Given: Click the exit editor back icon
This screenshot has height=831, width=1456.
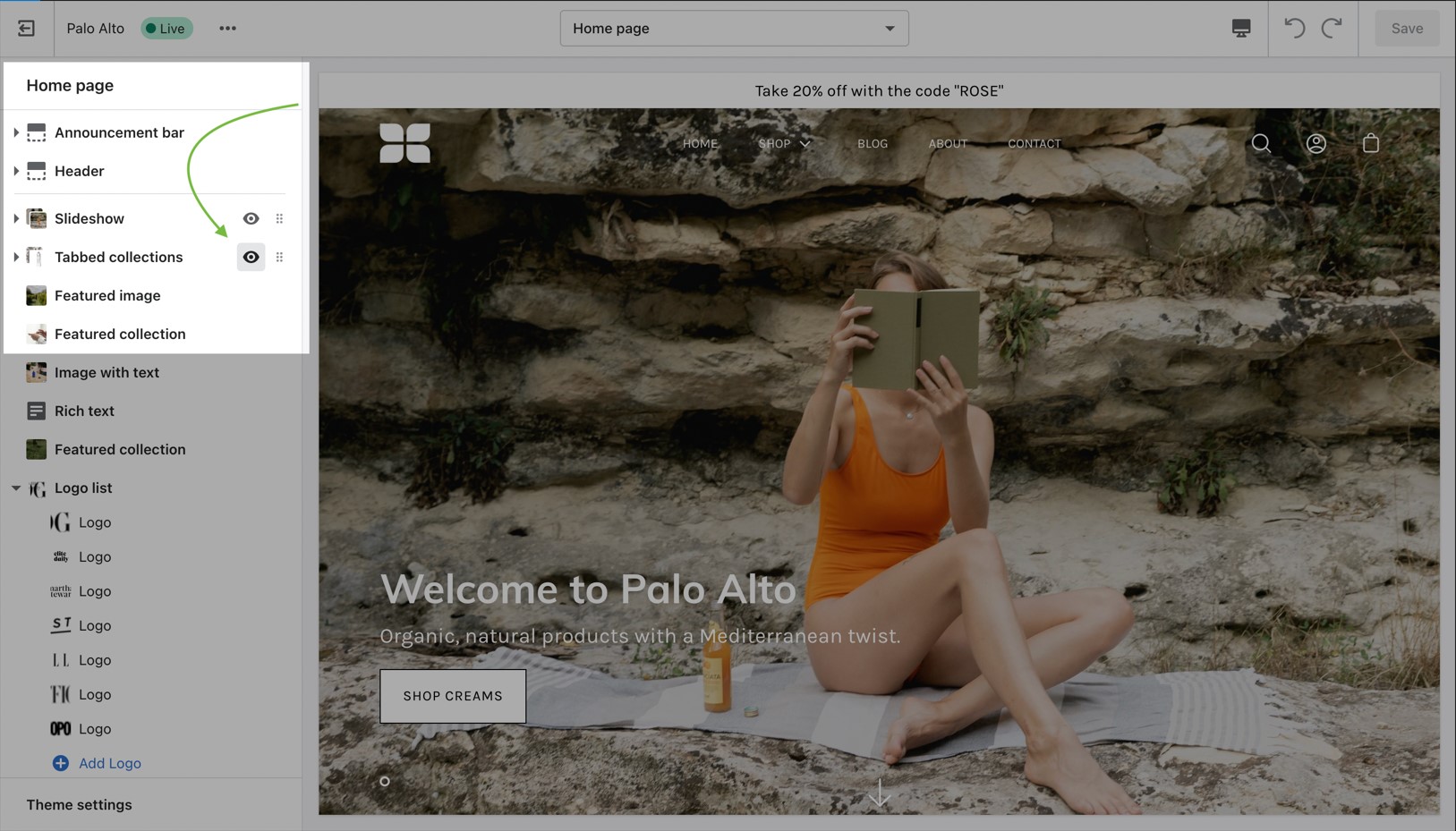Looking at the screenshot, I should pyautogui.click(x=26, y=29).
